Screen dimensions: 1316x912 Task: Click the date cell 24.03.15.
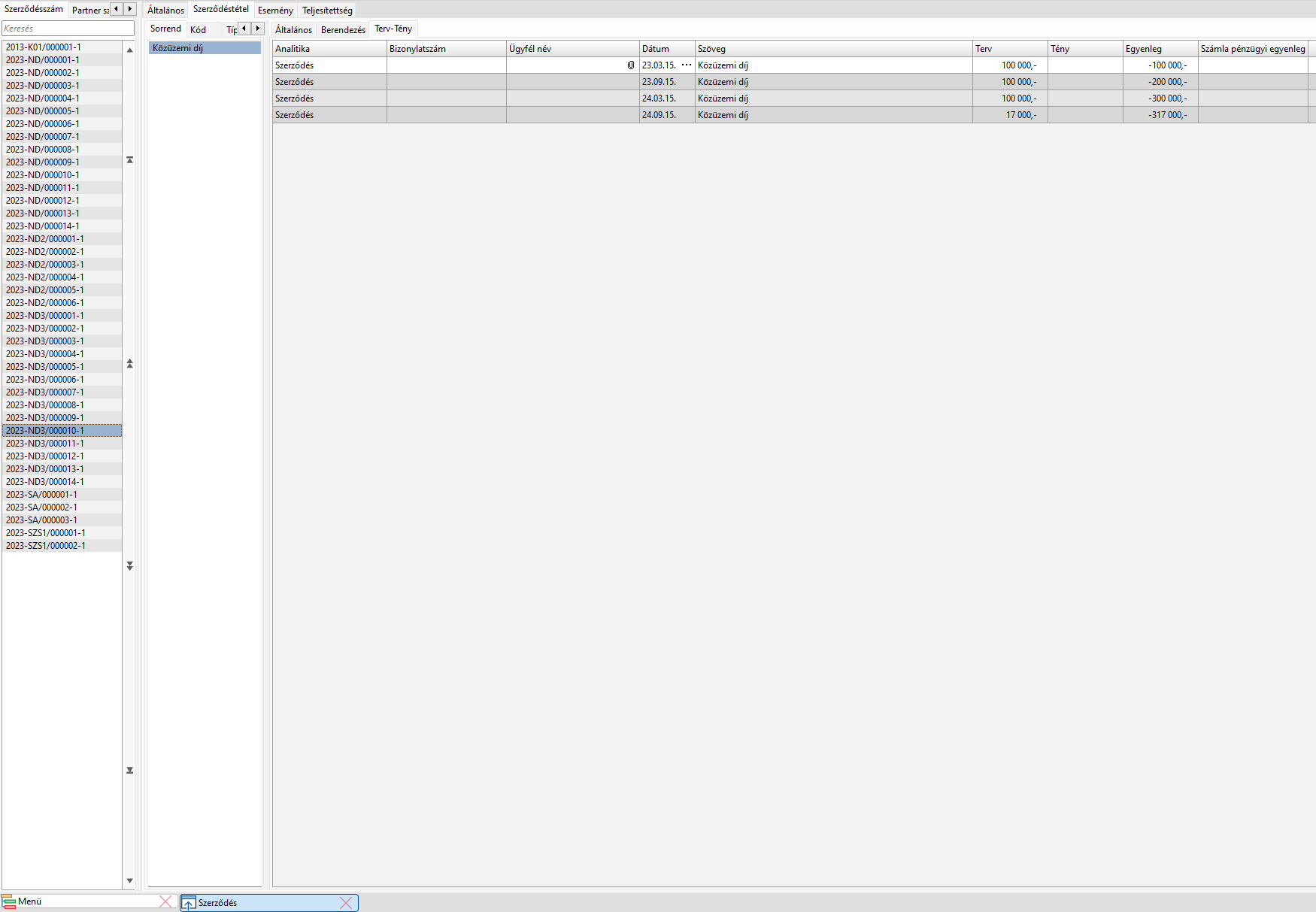(x=667, y=98)
